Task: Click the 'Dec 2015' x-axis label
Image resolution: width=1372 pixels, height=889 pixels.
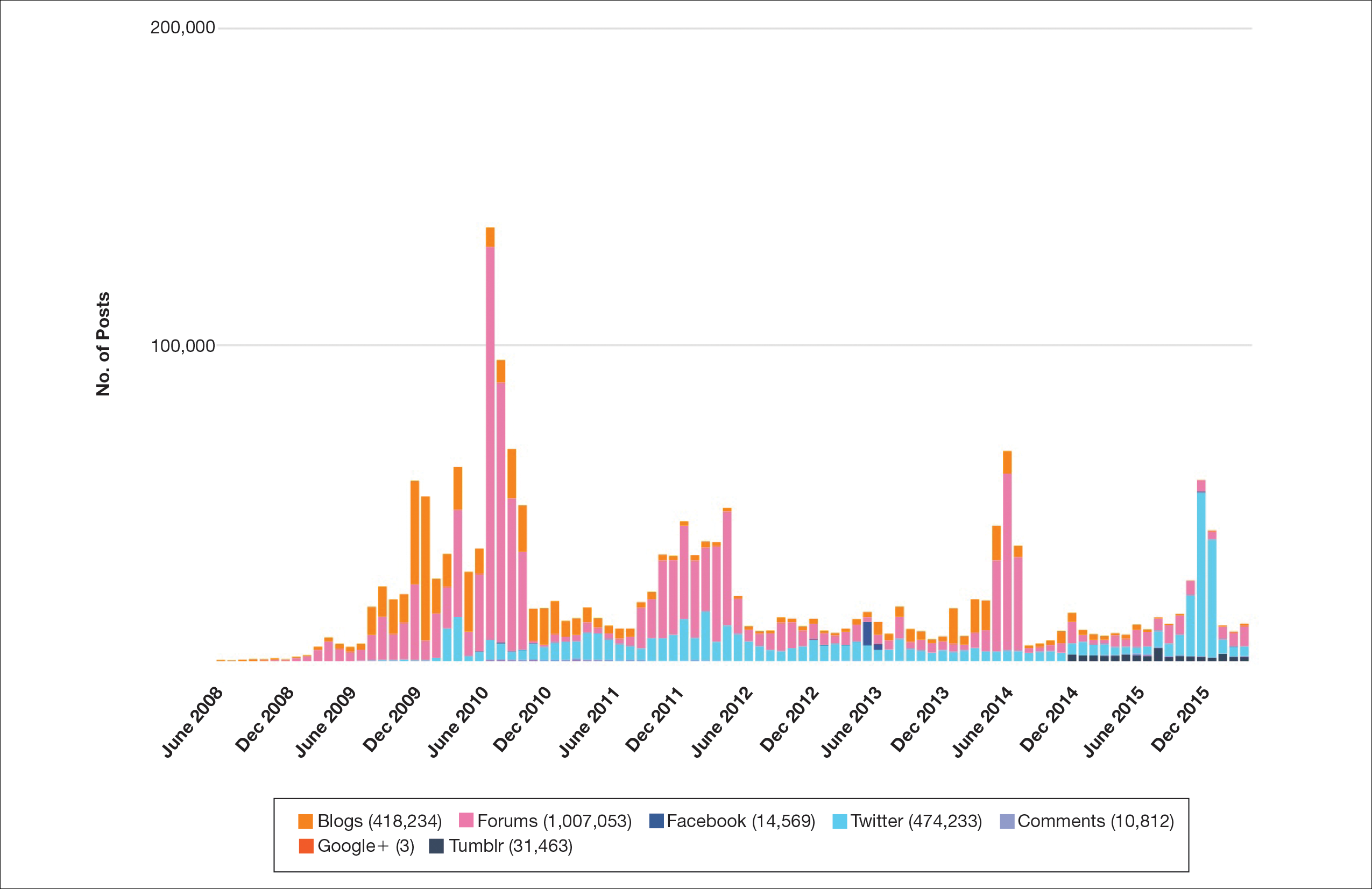Action: coord(1180,719)
